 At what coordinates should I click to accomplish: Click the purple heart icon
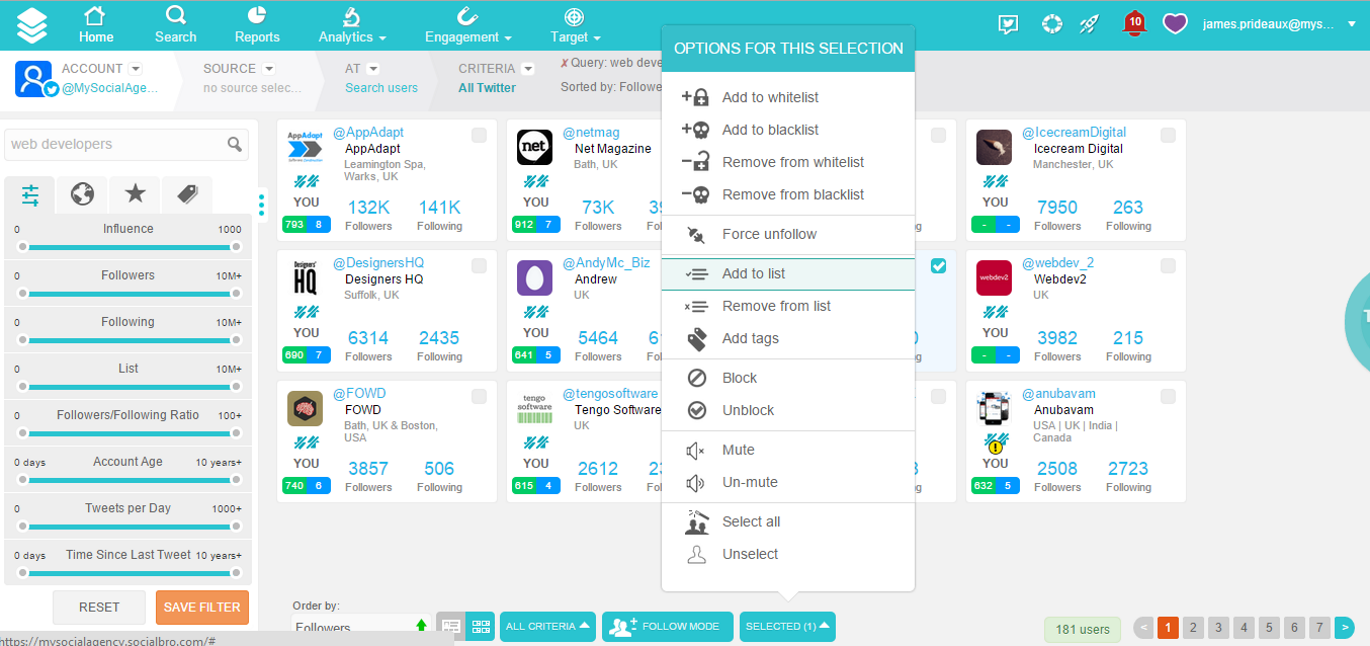pos(1175,24)
